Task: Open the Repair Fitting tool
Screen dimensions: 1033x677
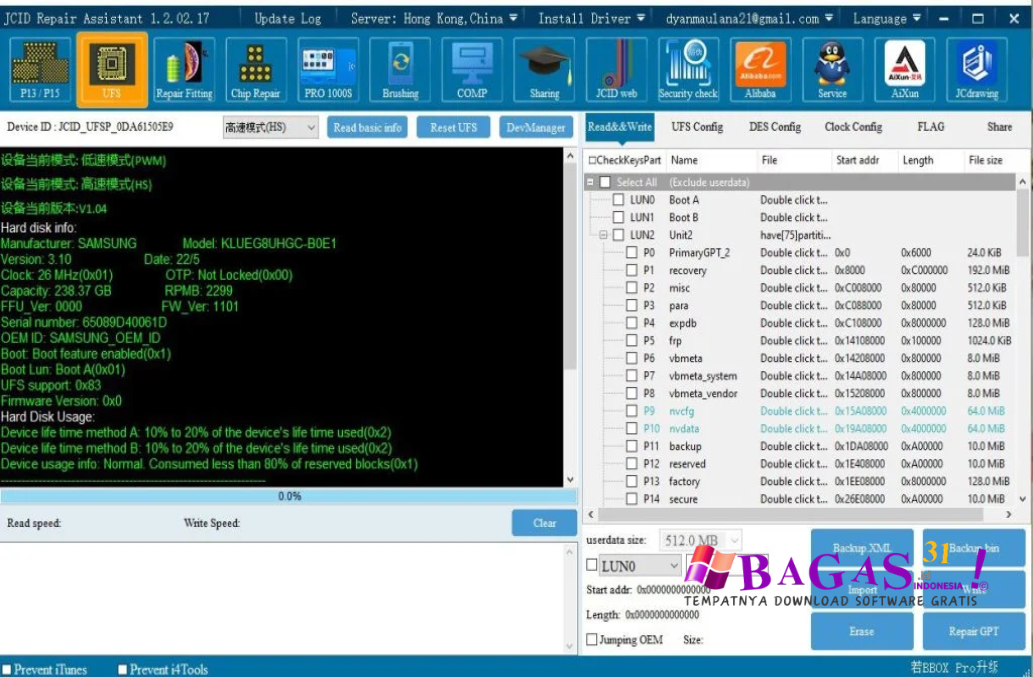Action: click(x=184, y=69)
